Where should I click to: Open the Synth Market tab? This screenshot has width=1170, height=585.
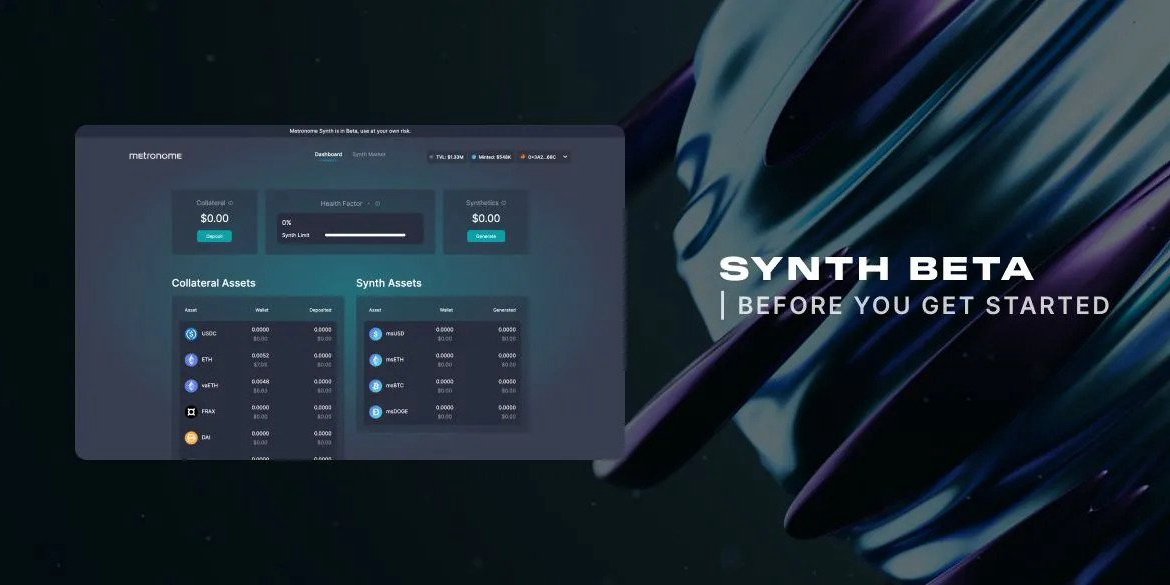point(369,155)
